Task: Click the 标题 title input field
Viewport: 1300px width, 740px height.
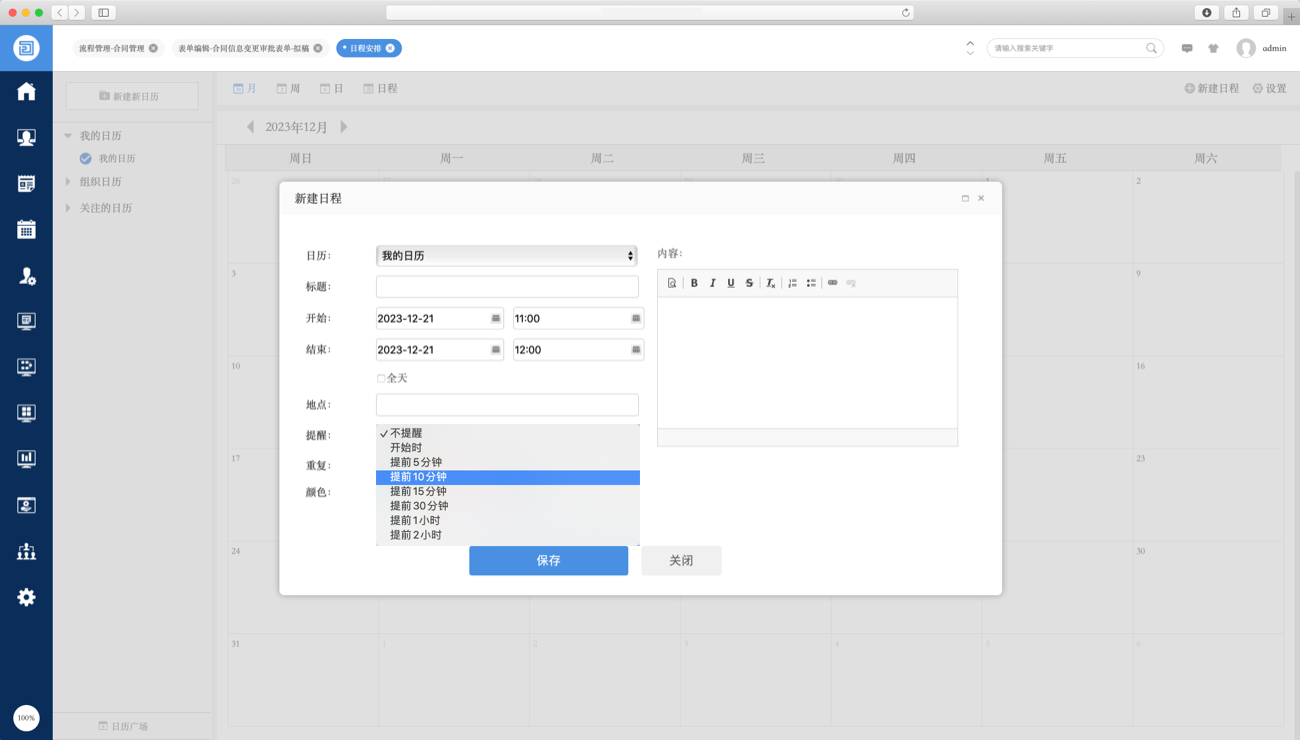Action: [x=507, y=287]
